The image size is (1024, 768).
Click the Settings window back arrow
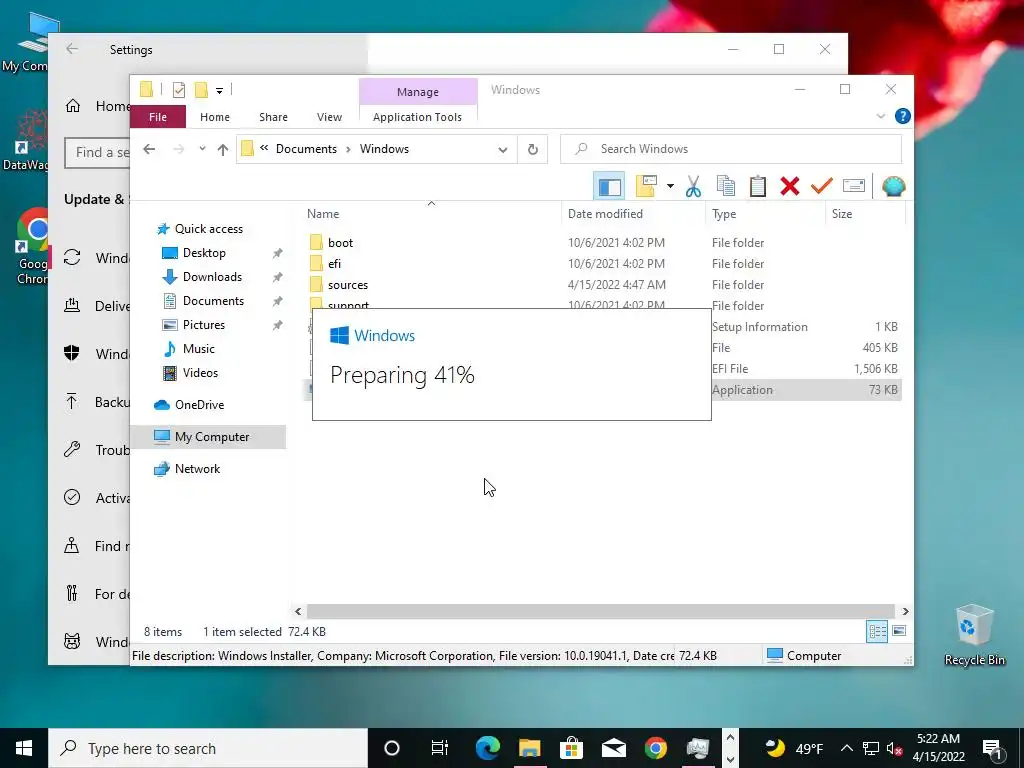click(72, 49)
